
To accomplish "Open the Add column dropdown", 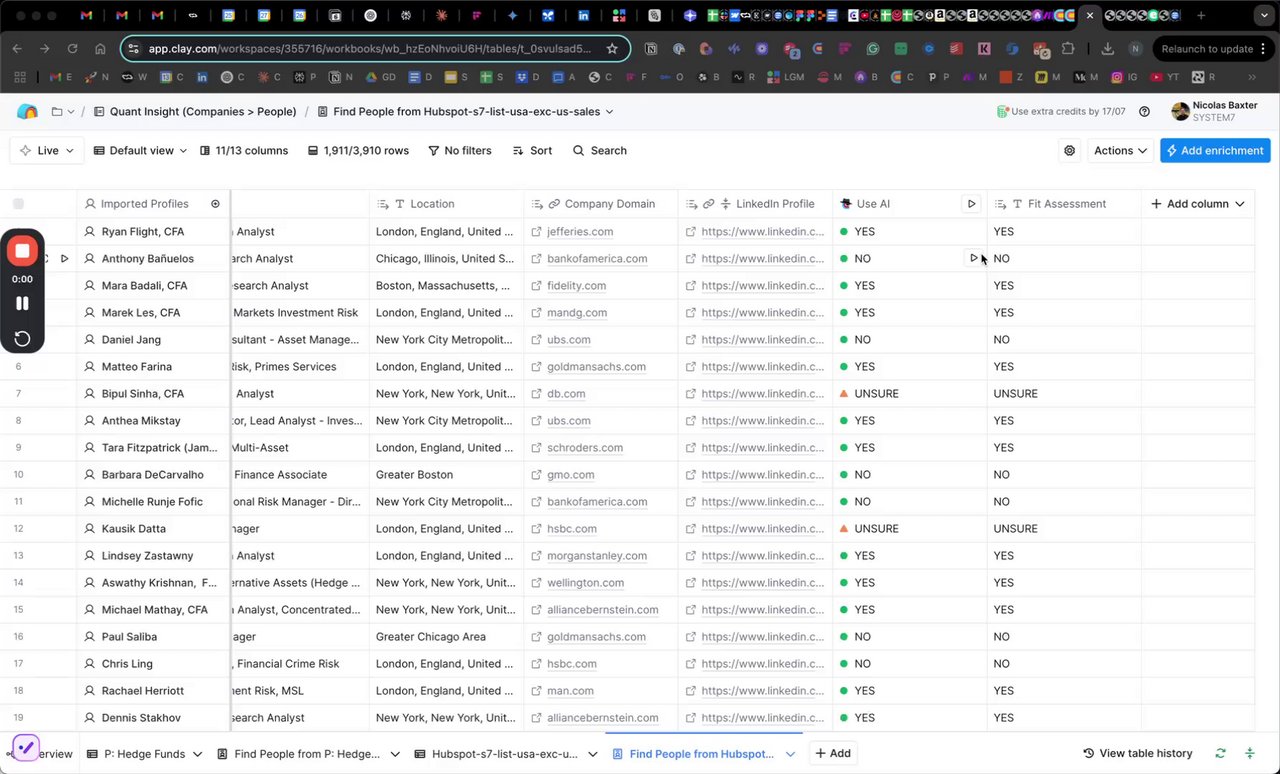I will [x=1197, y=204].
